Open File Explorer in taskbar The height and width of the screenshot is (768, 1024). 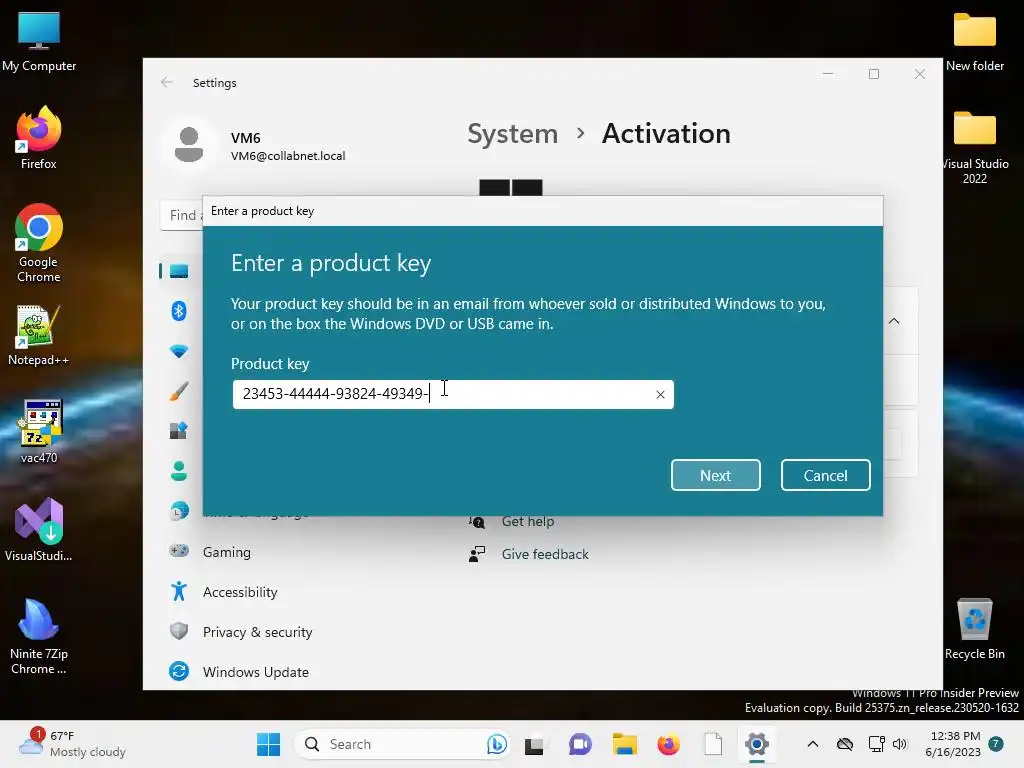624,744
